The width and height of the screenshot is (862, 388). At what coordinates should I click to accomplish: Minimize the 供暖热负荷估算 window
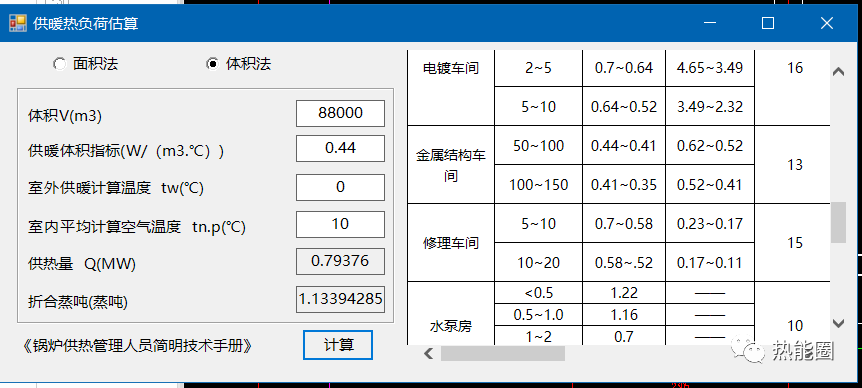pyautogui.click(x=710, y=23)
